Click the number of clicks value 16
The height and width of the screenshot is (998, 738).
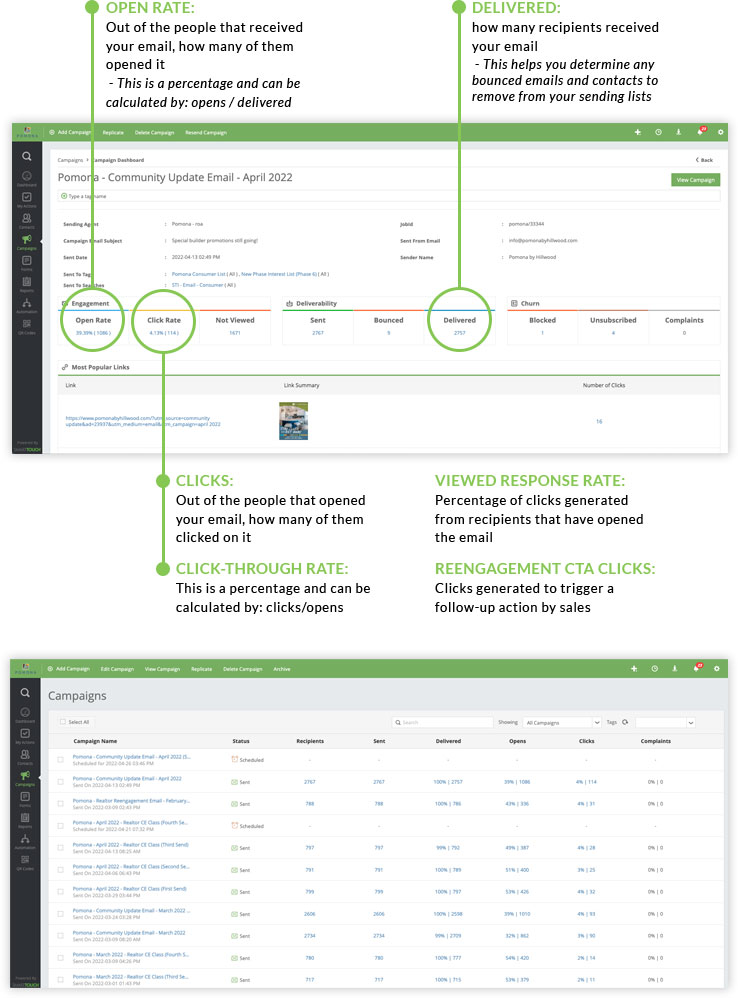tap(599, 421)
